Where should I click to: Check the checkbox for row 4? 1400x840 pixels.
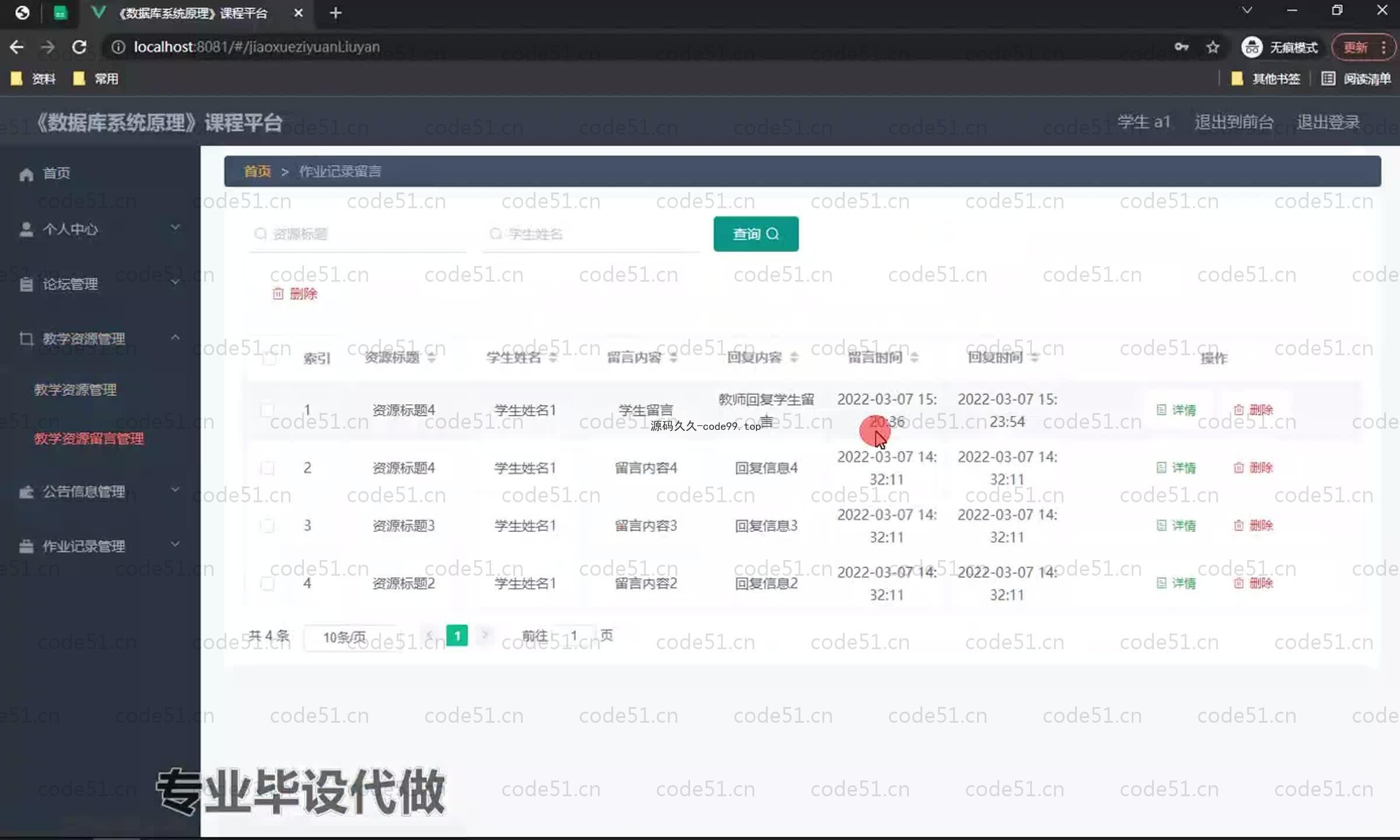[267, 583]
